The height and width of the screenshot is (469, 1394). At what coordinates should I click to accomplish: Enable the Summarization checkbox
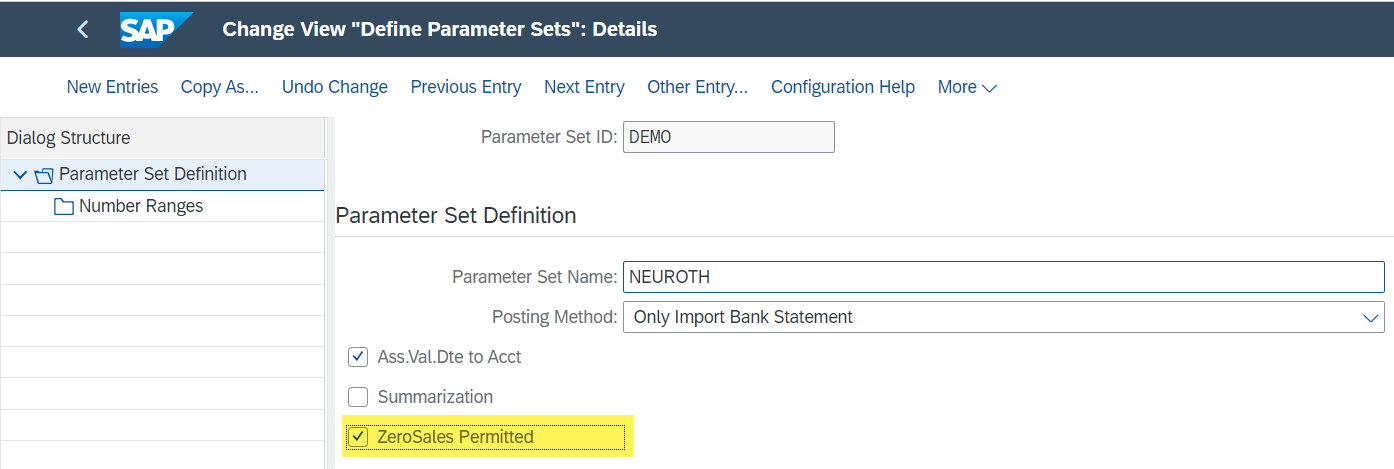click(358, 397)
